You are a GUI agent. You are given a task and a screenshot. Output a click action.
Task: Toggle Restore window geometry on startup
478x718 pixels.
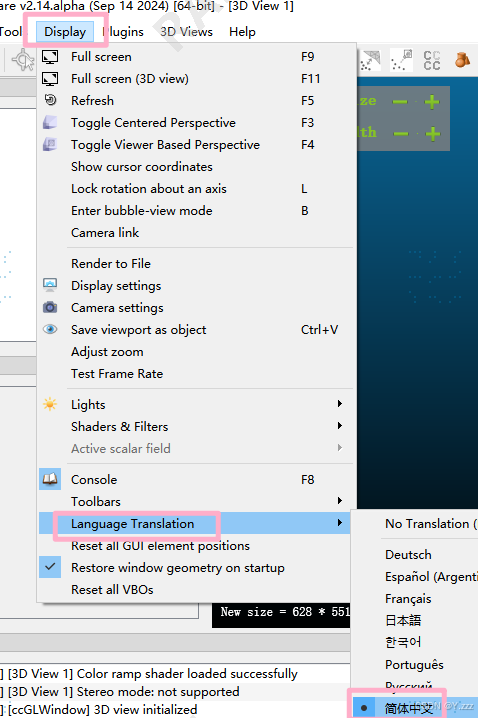(196, 568)
